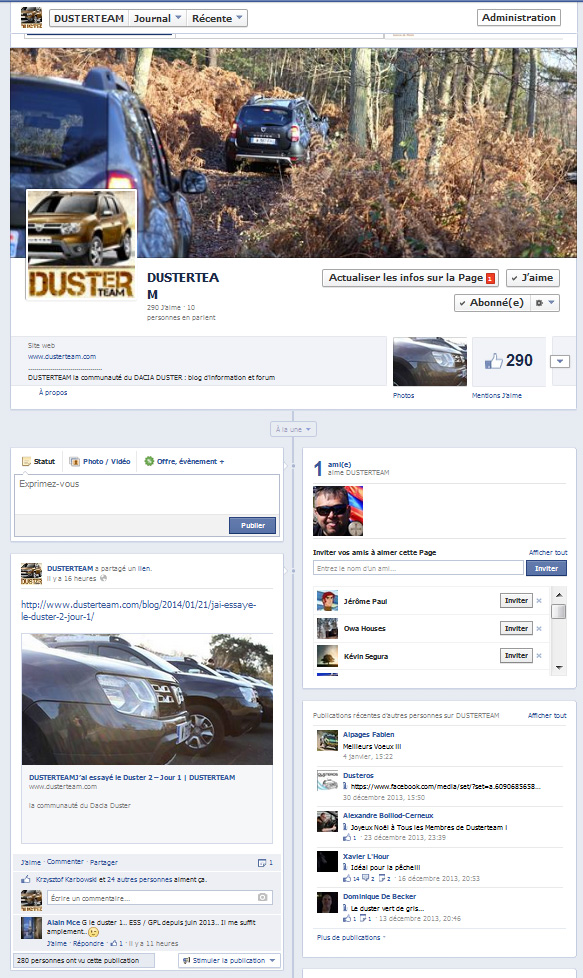Click thumbs-up icon beside Krzysztof Karbowski
The image size is (583, 978).
click(26, 879)
